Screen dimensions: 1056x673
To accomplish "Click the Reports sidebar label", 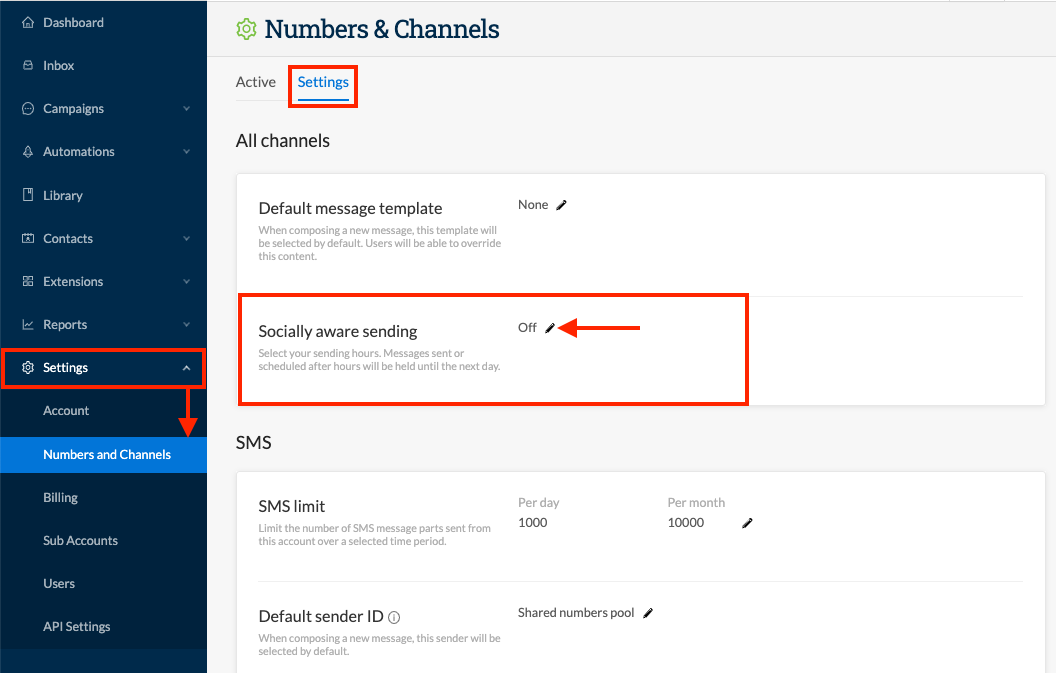I will pyautogui.click(x=65, y=325).
